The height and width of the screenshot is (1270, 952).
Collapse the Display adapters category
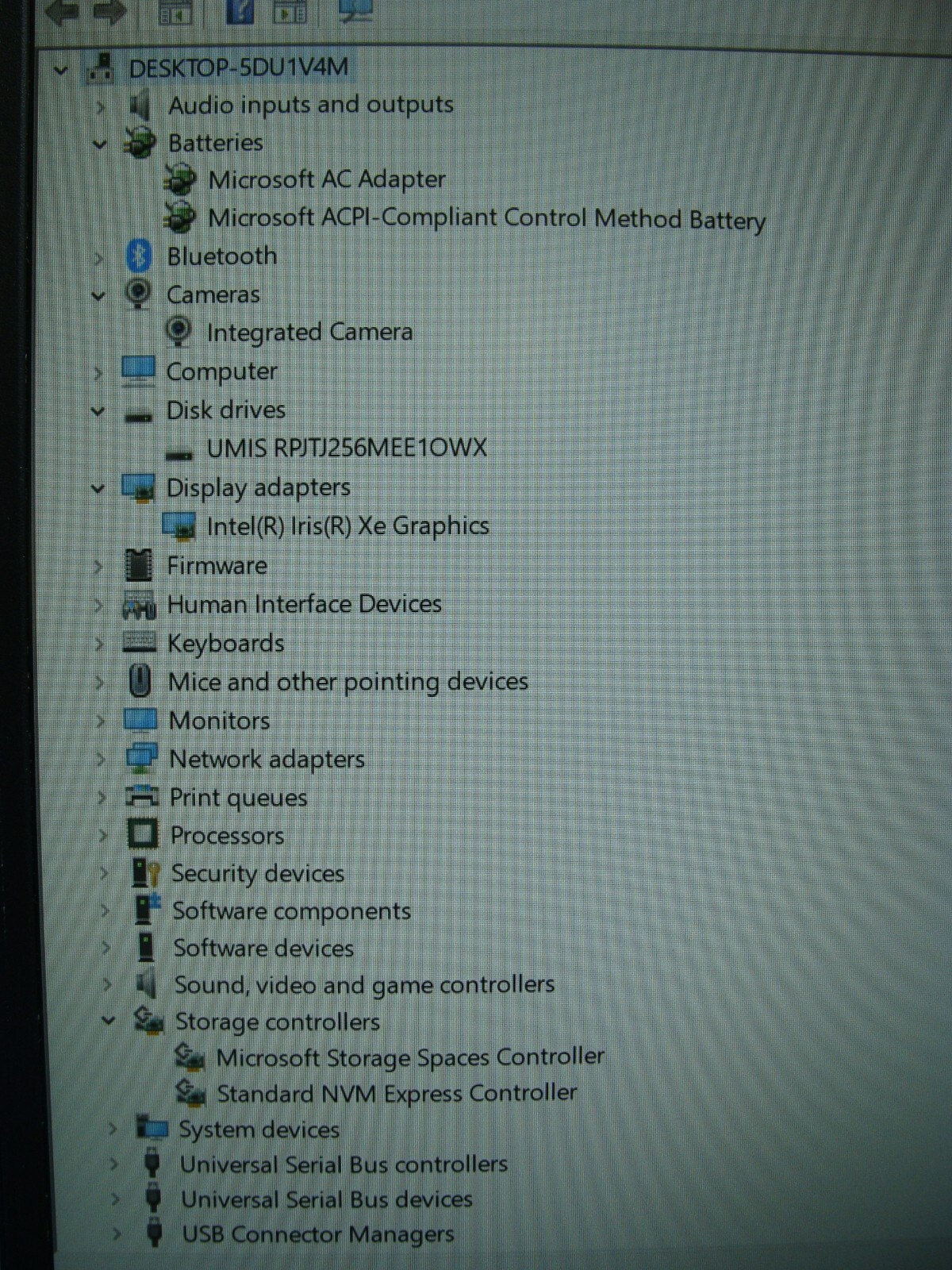pyautogui.click(x=97, y=488)
